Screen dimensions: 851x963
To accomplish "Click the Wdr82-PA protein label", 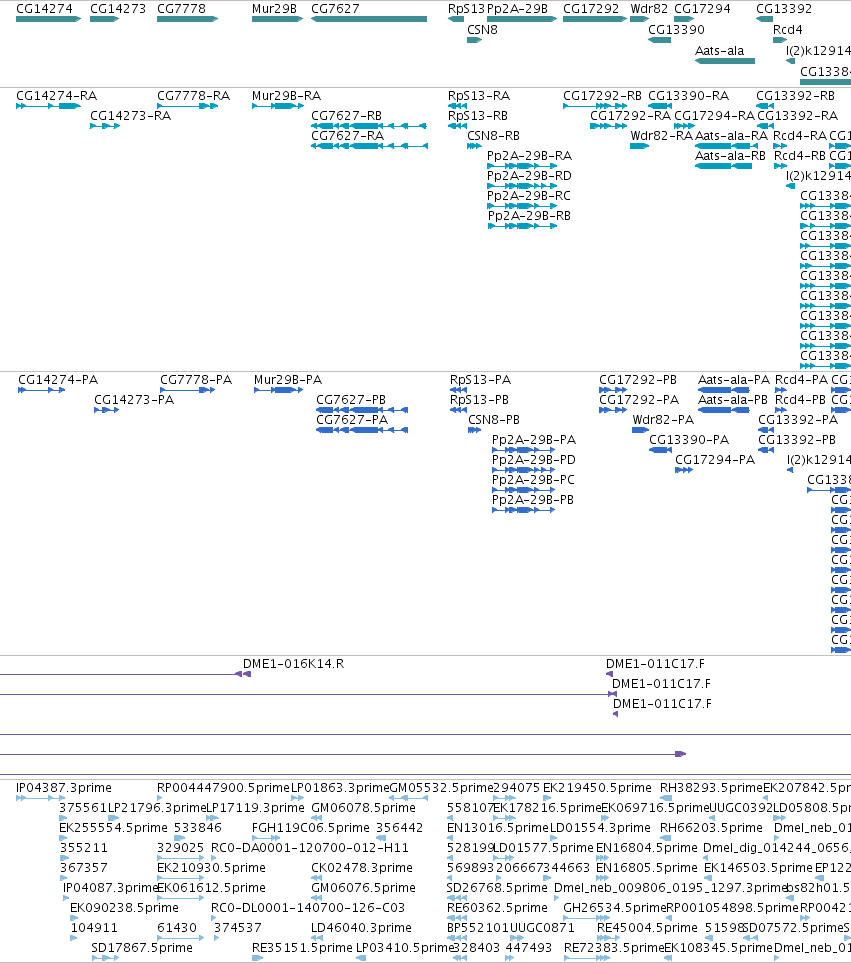I will pos(663,419).
